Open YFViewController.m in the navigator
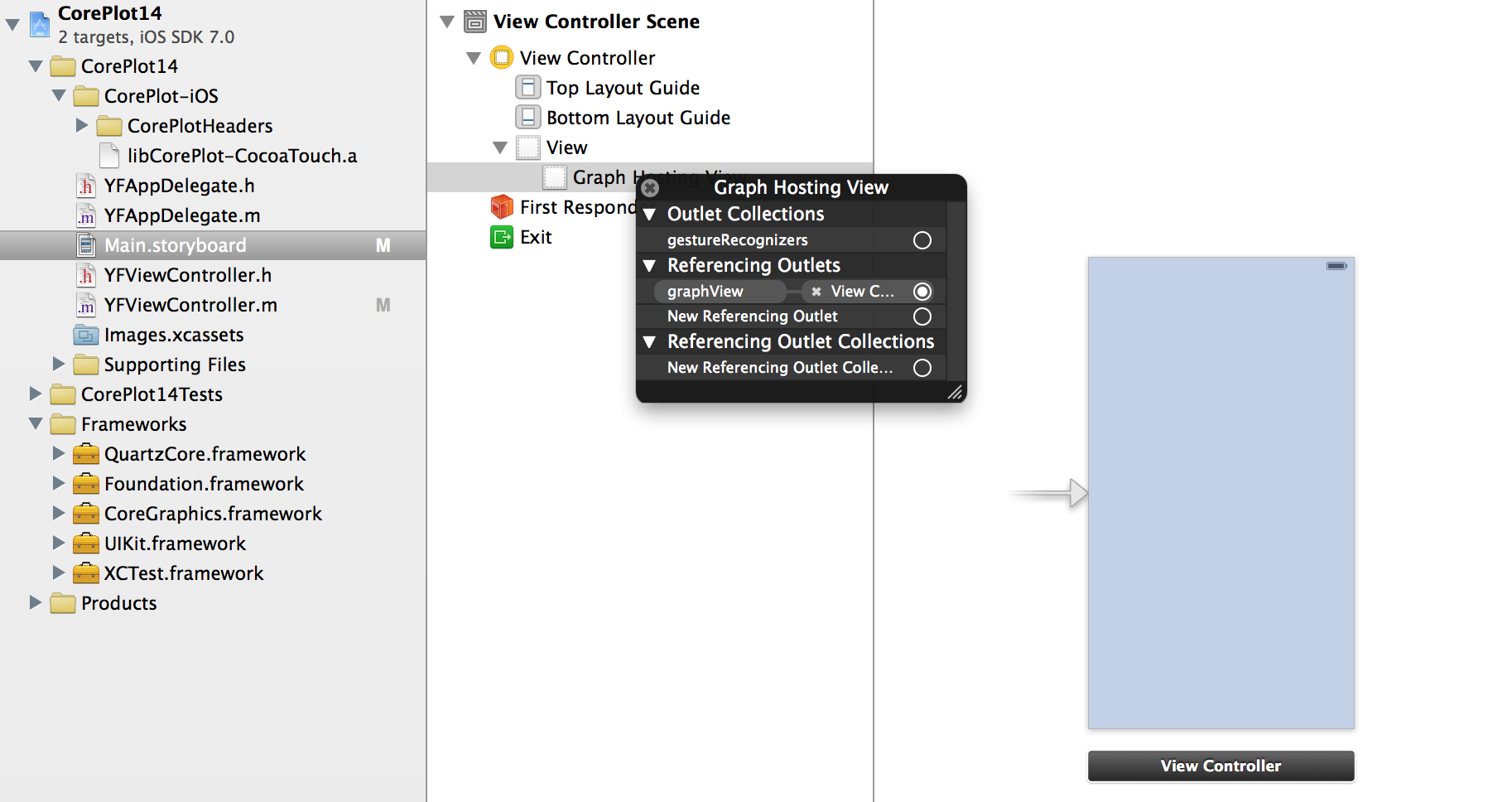The image size is (1512, 802). [190, 306]
